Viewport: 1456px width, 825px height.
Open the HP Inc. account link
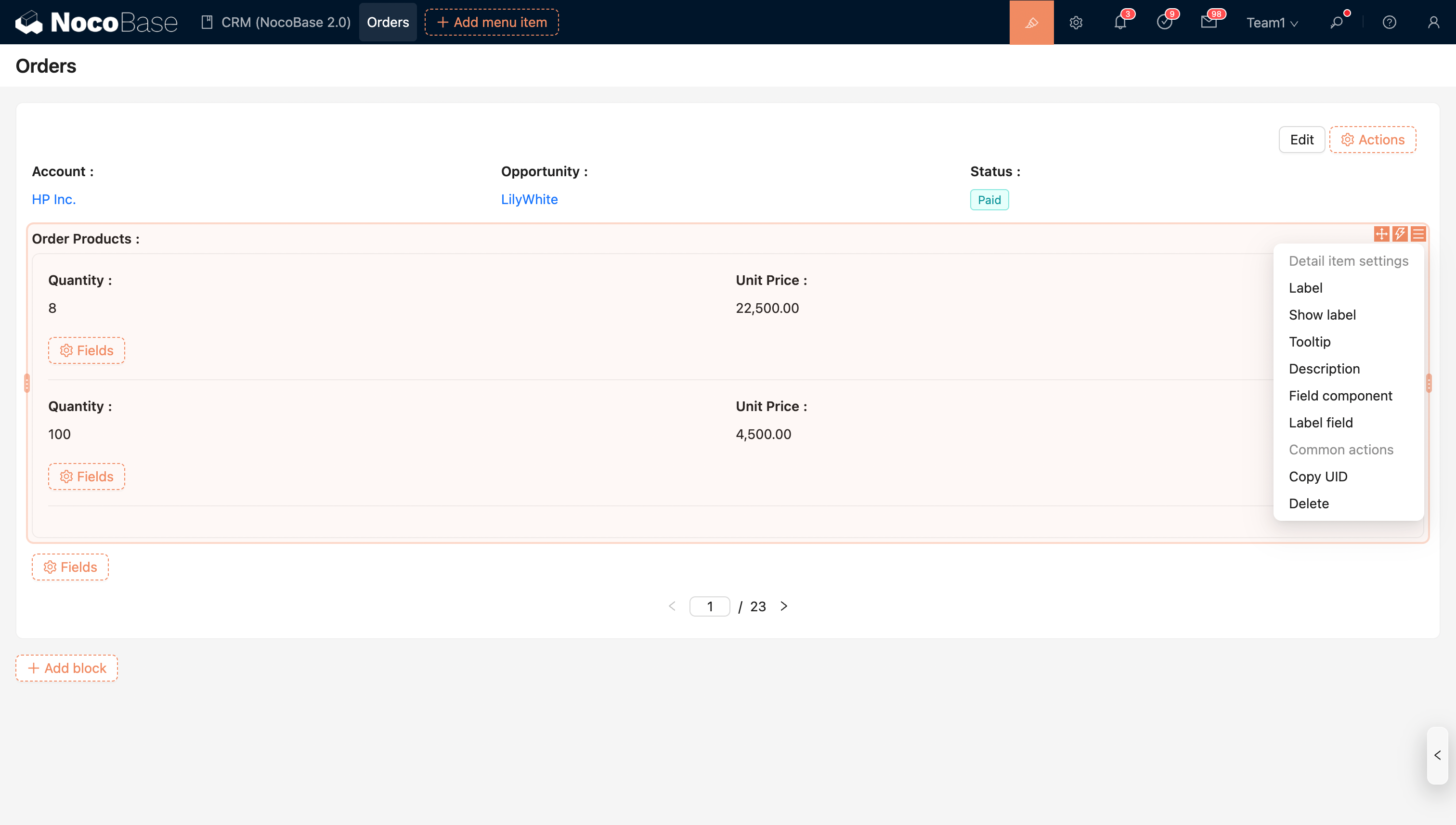pyautogui.click(x=54, y=199)
